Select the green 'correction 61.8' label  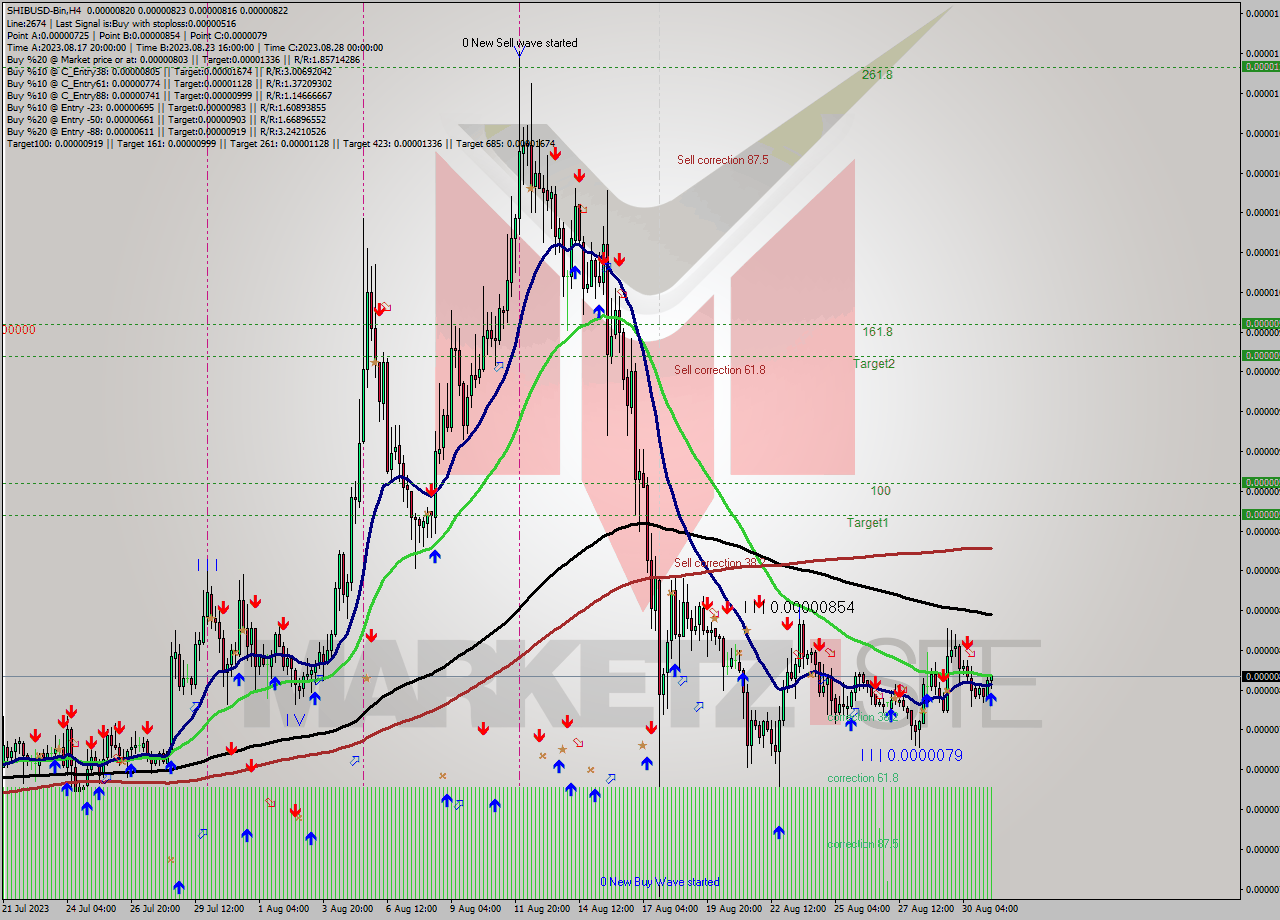862,778
